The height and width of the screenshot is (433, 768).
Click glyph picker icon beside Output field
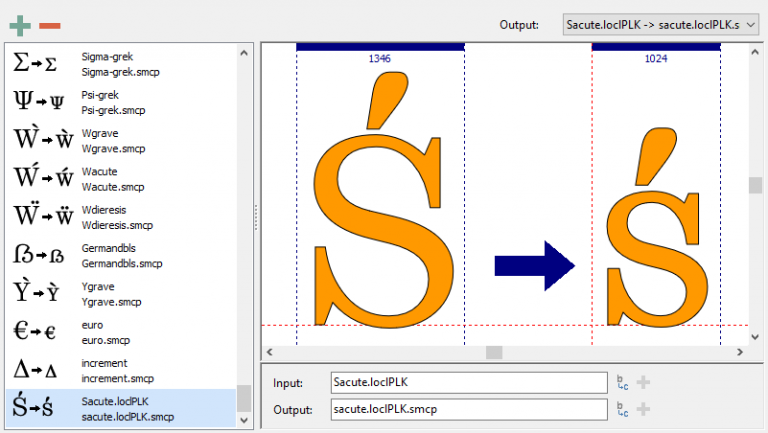pyautogui.click(x=622, y=409)
